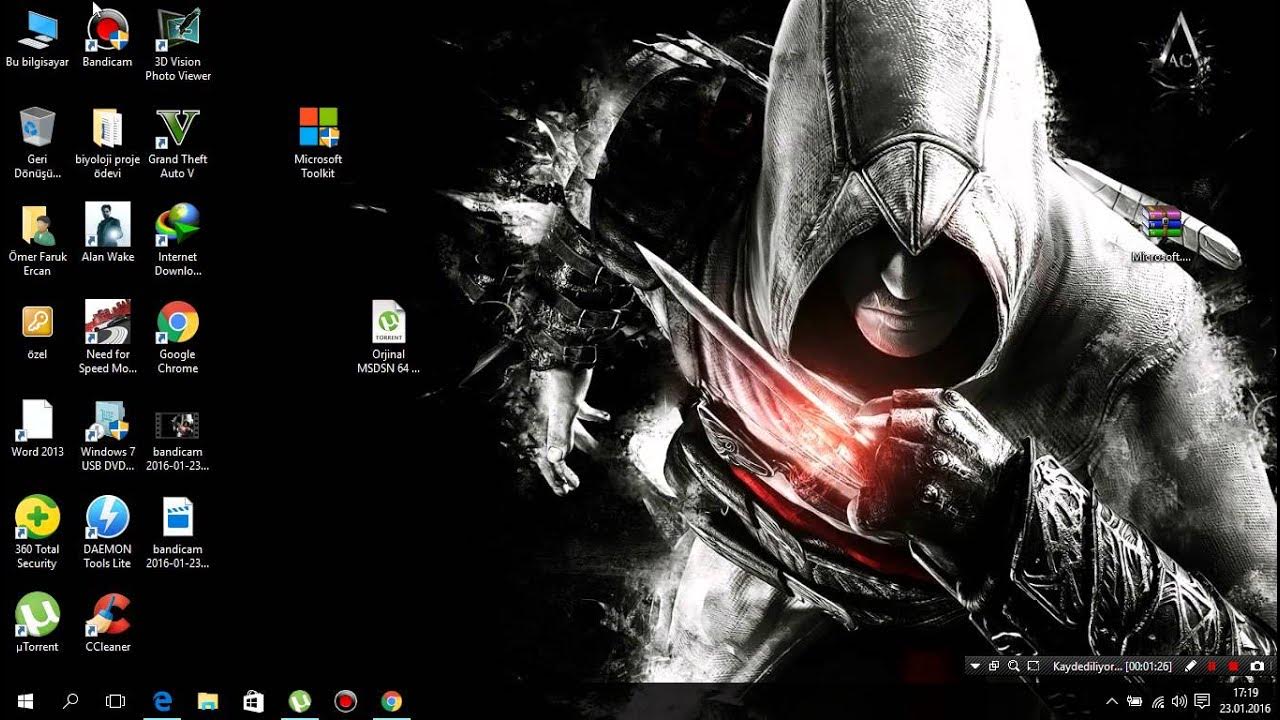Launch Need for Speed Most Wanted shortcut
This screenshot has width=1280, height=720.
(x=107, y=337)
